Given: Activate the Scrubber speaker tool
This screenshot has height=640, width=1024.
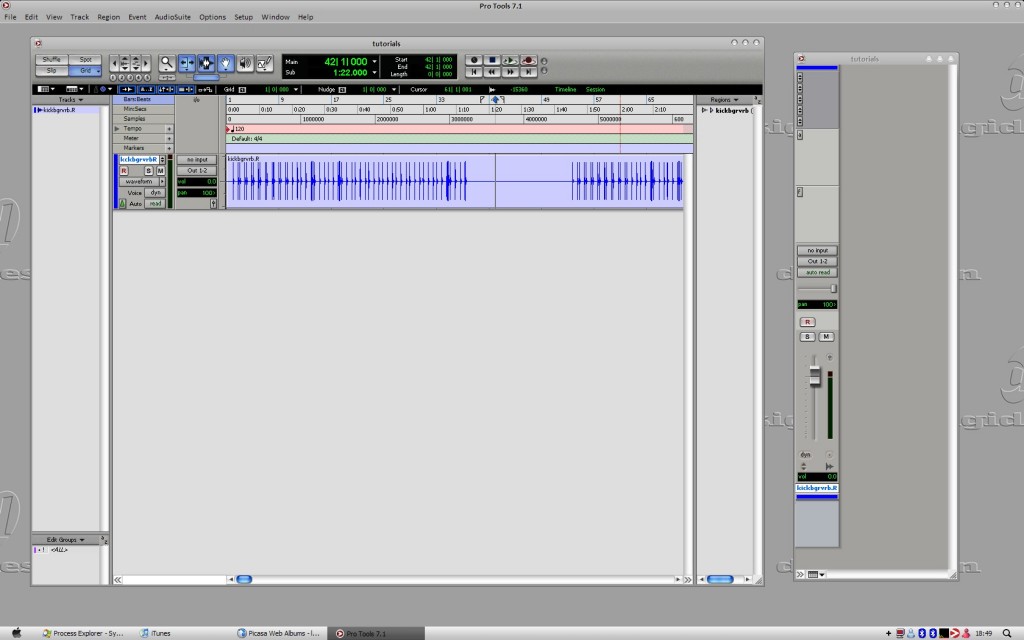Looking at the screenshot, I should (245, 63).
